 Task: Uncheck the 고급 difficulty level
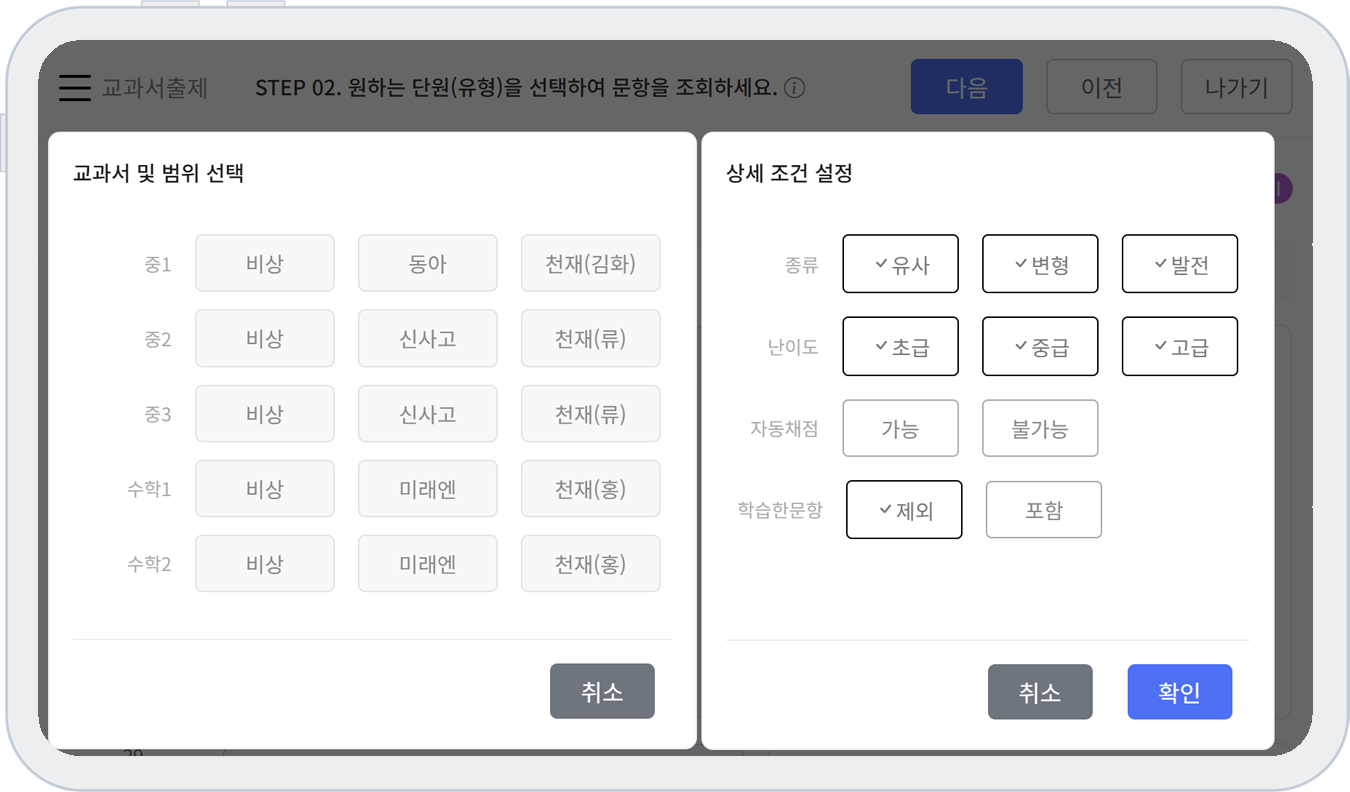(1179, 346)
